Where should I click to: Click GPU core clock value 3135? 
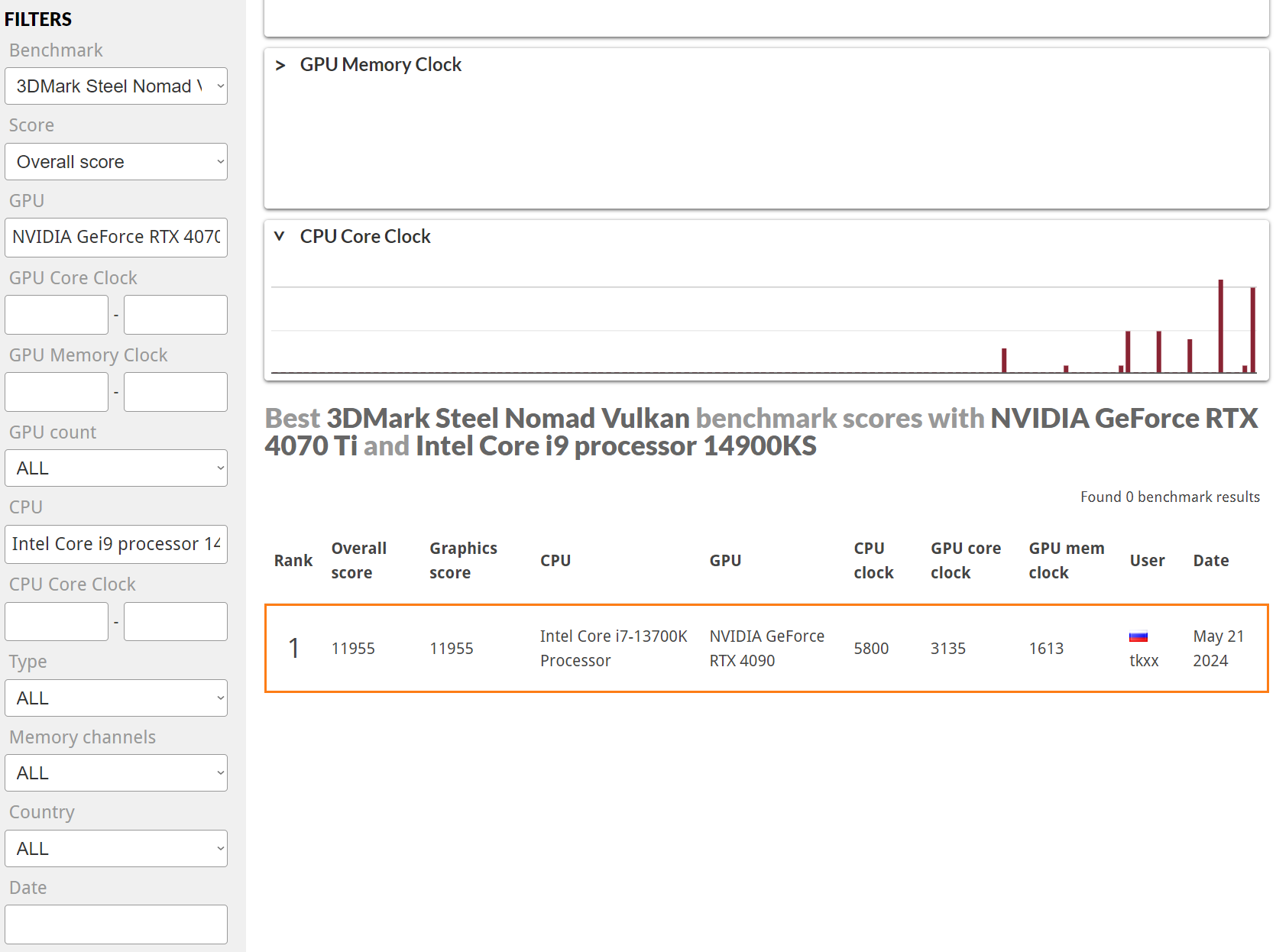point(948,649)
